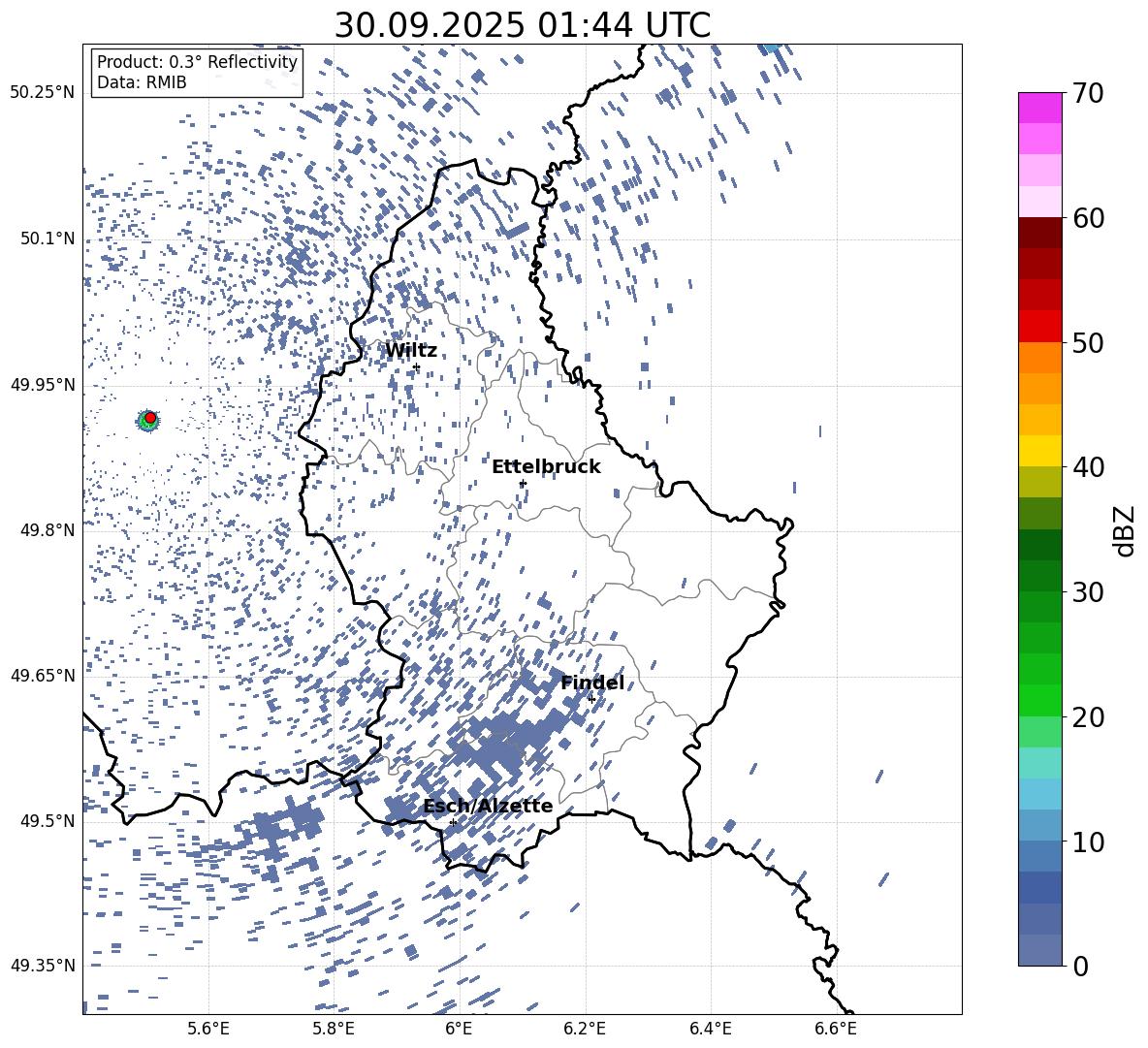
Task: Click the colorbar tick label 60
Action: coord(1088,218)
